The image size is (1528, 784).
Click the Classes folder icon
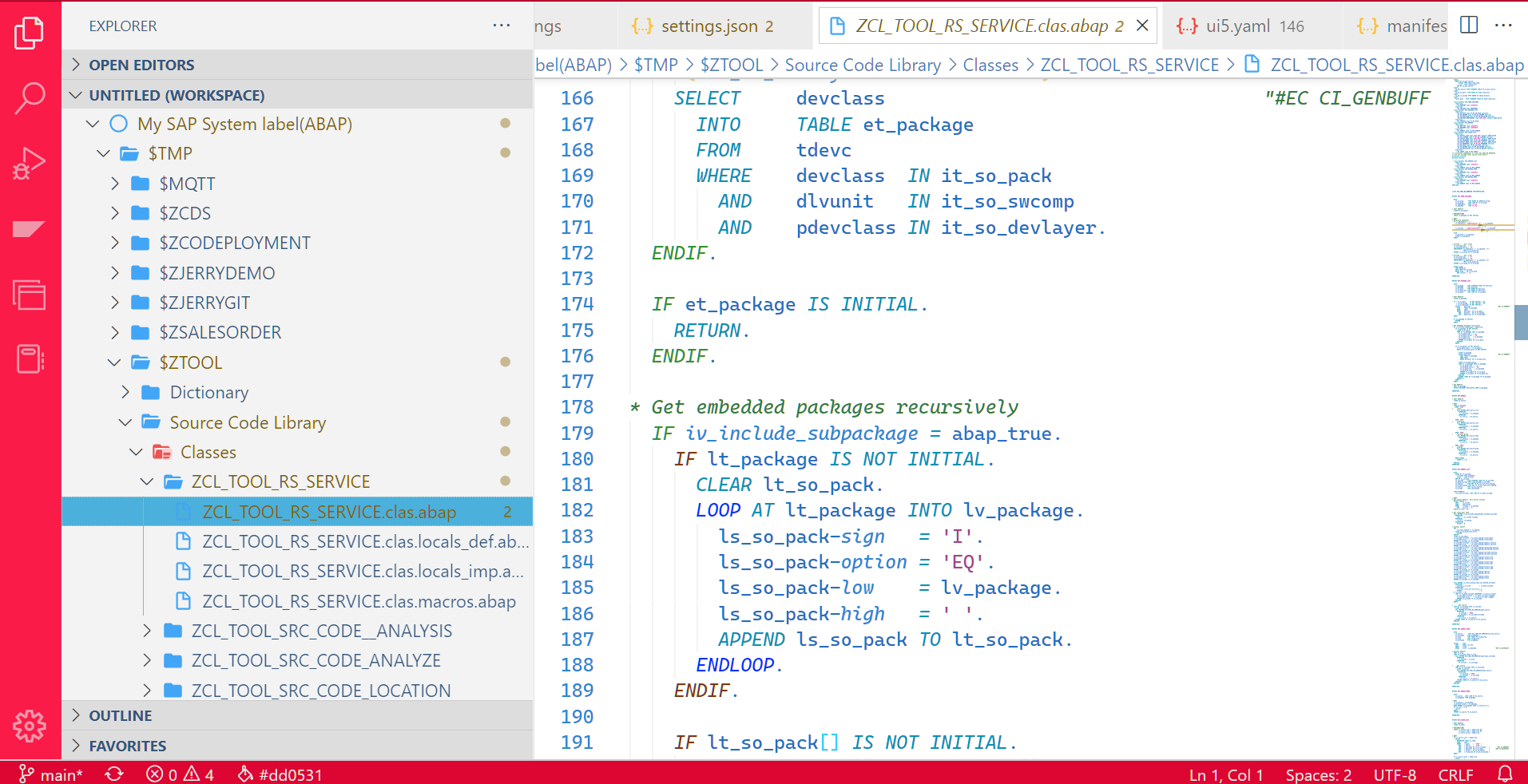tap(162, 452)
